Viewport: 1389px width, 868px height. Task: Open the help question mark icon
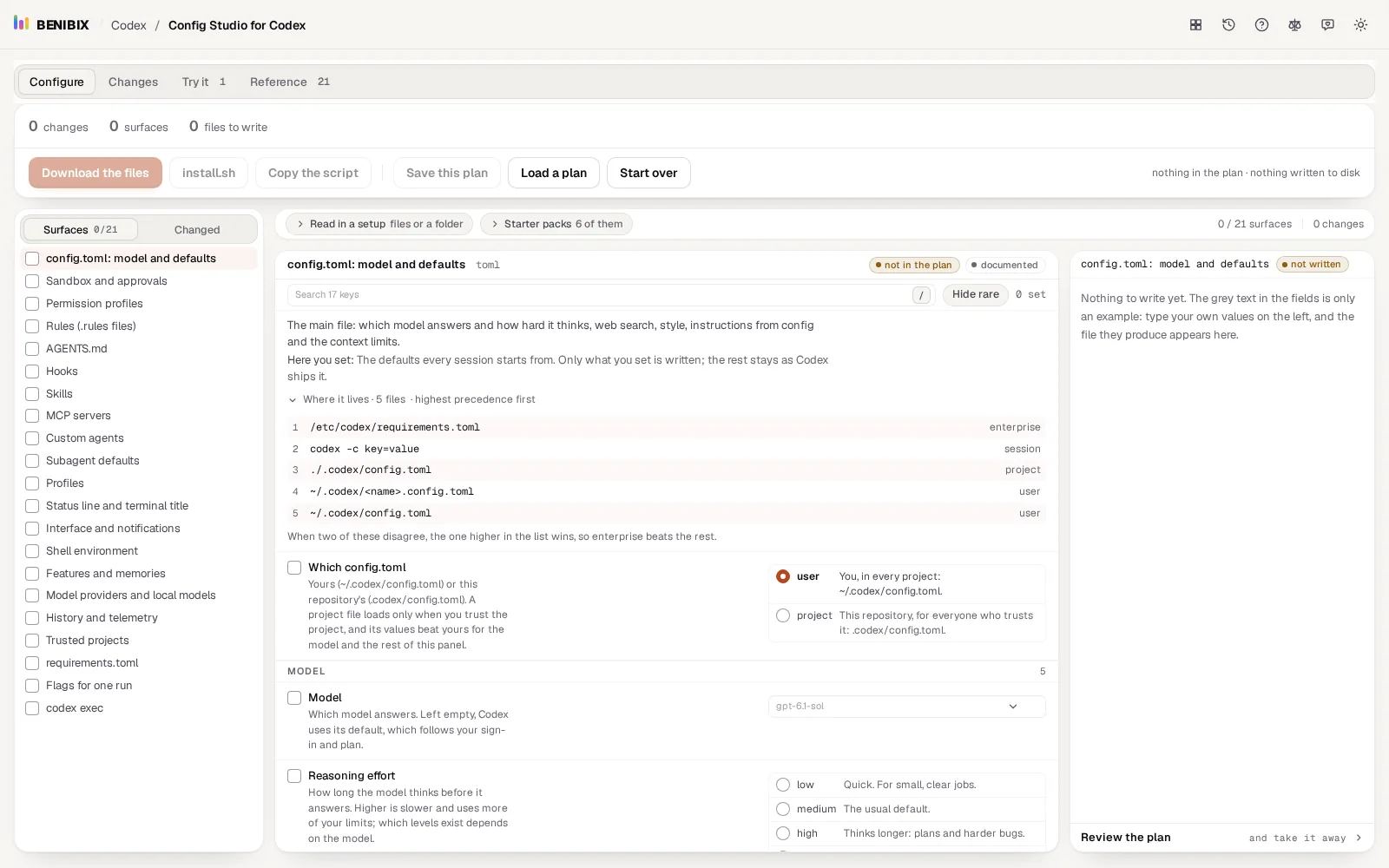pos(1261,25)
